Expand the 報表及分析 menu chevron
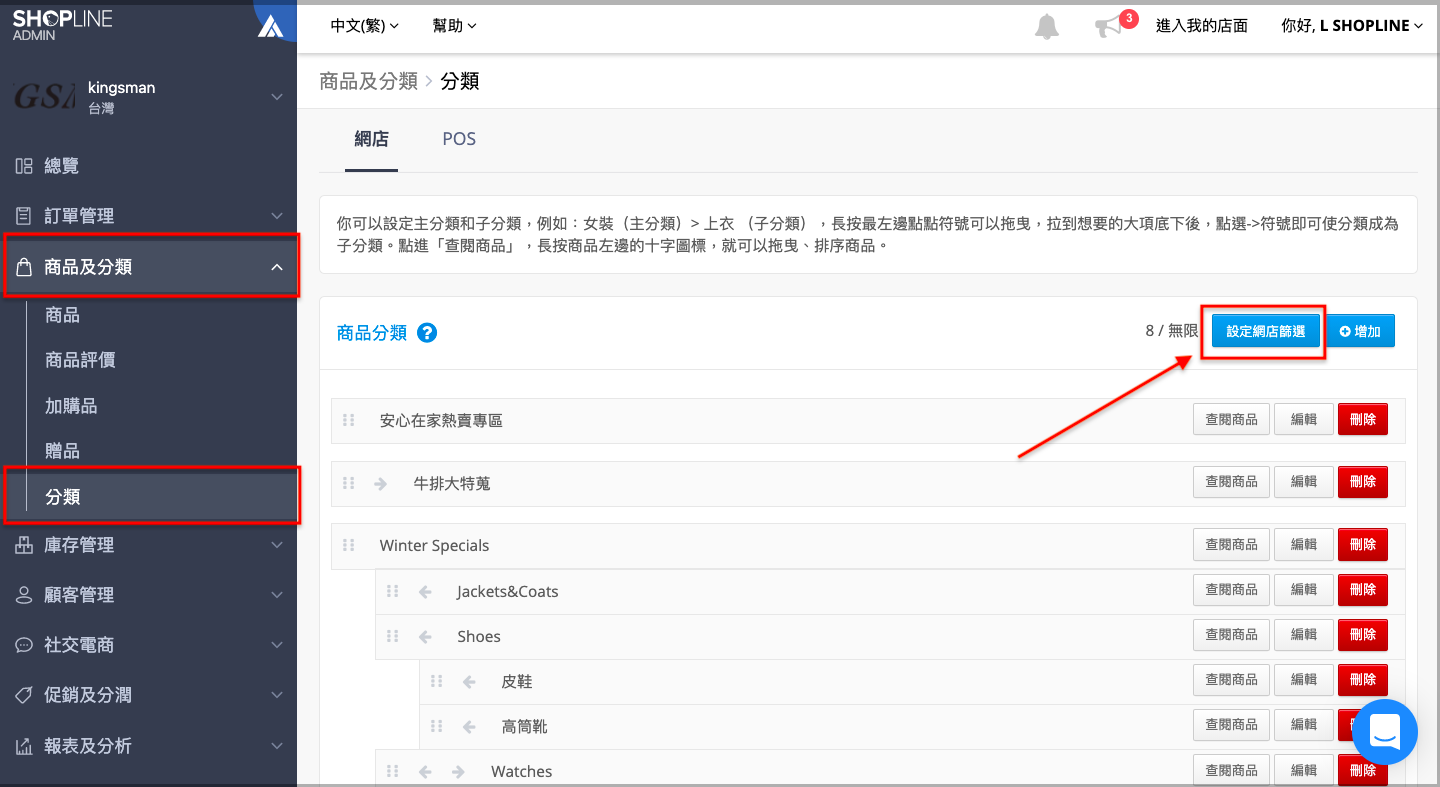This screenshot has width=1440, height=787. point(277,746)
